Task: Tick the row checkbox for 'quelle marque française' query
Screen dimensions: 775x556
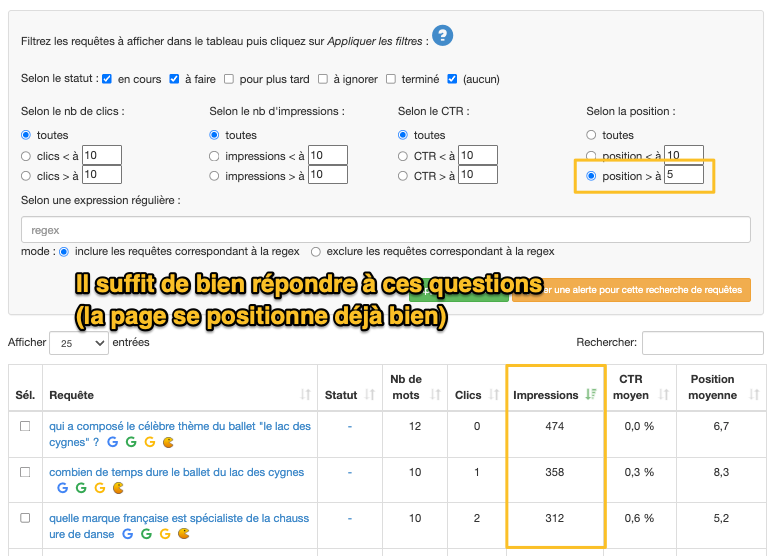Action: [25, 518]
